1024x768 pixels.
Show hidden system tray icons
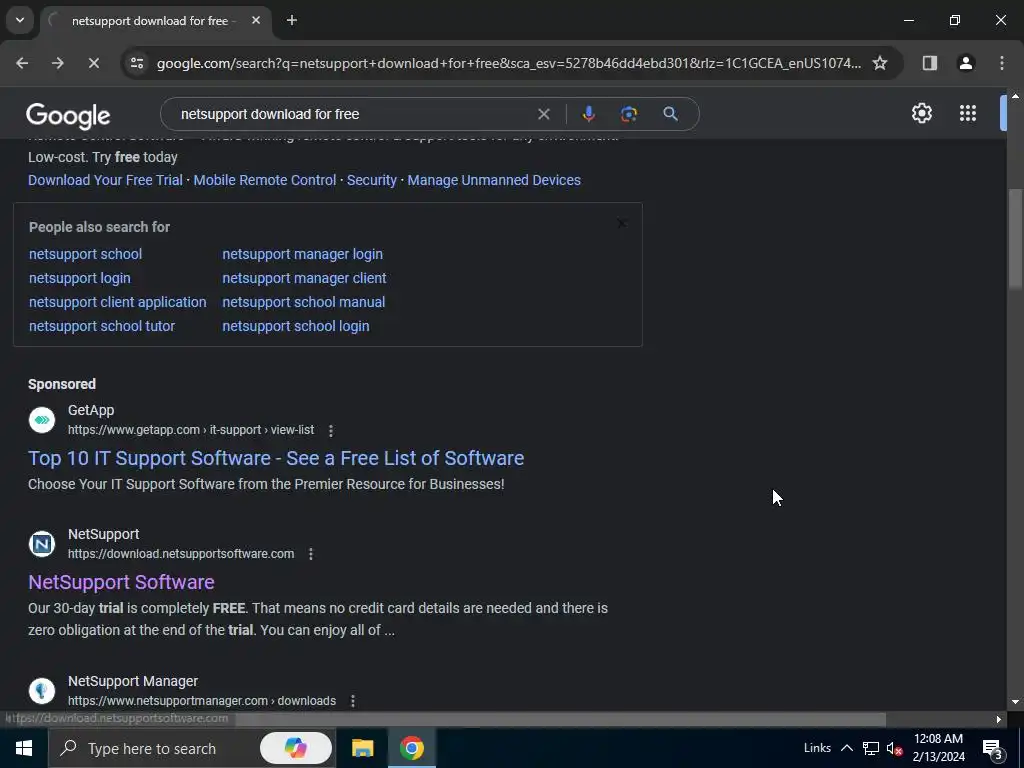(x=846, y=748)
